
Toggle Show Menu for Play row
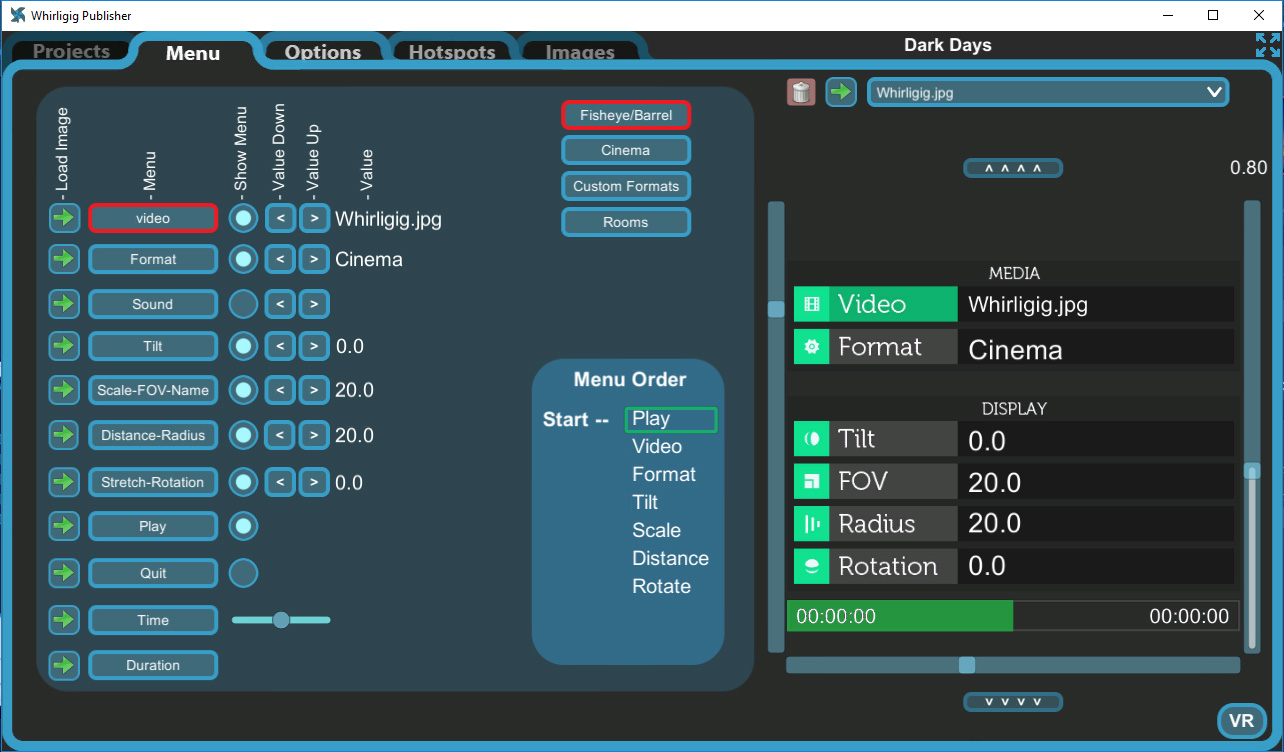point(244,526)
